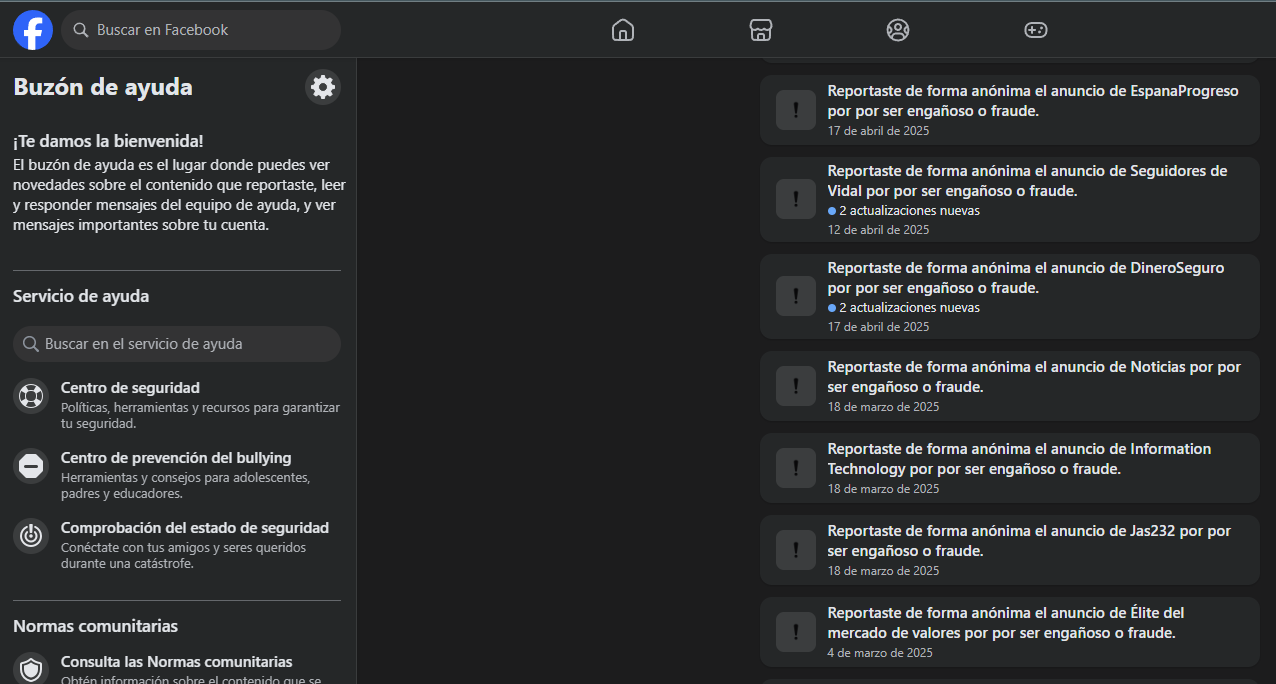The image size is (1276, 684).
Task: Click '¡Te damos la bienvenida!' heading
Action: point(108,142)
